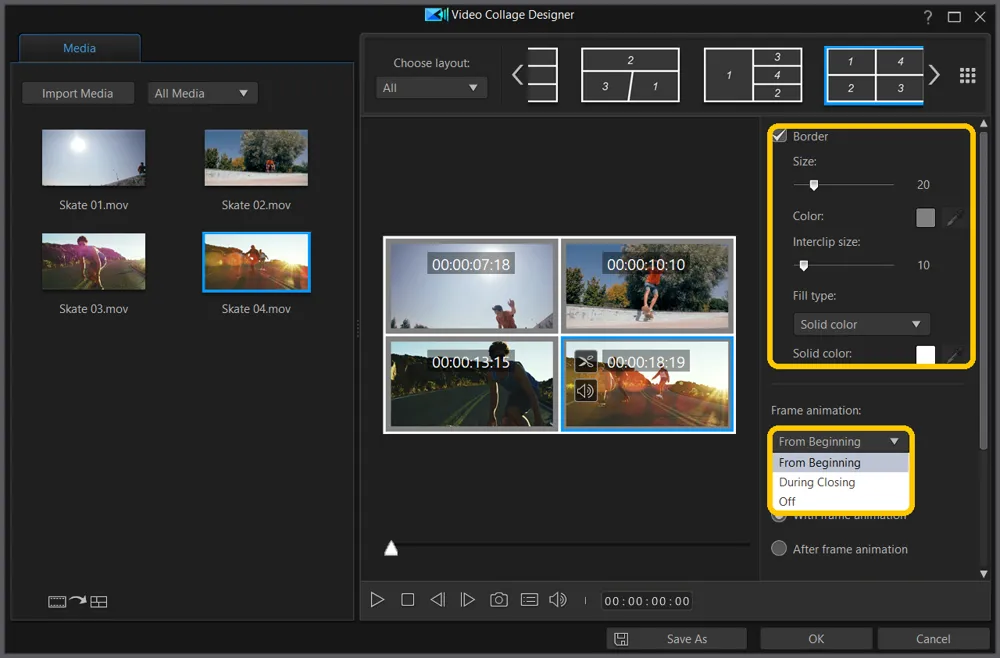Select the Skate 04.mov thumbnail
Viewport: 1000px width, 658px height.
click(x=256, y=262)
